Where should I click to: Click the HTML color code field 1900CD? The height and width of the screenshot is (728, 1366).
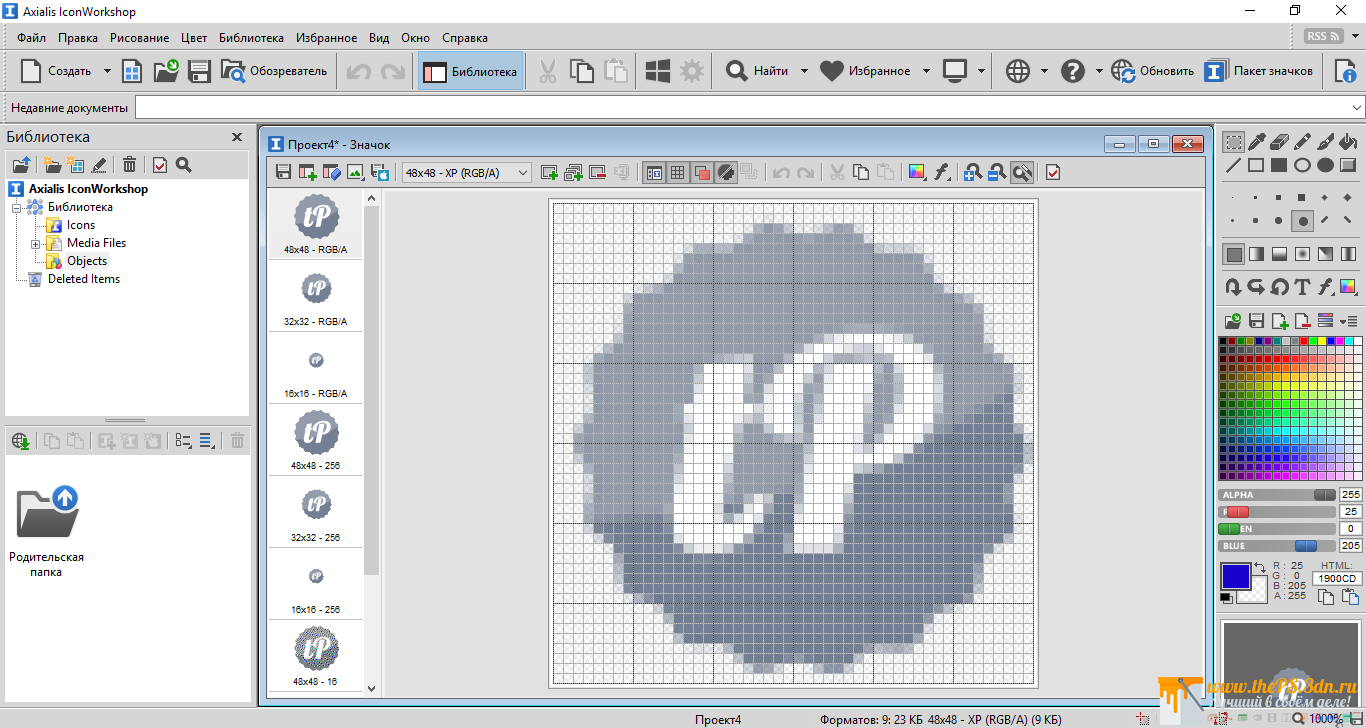click(1337, 578)
